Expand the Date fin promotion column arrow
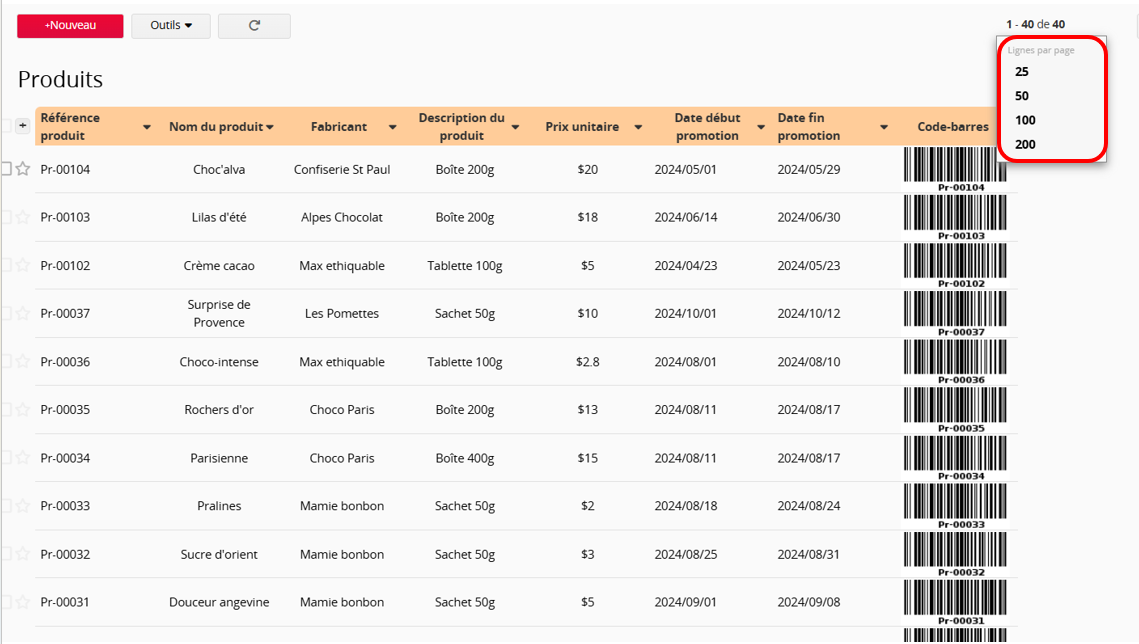Image resolution: width=1139 pixels, height=644 pixels. (x=884, y=128)
